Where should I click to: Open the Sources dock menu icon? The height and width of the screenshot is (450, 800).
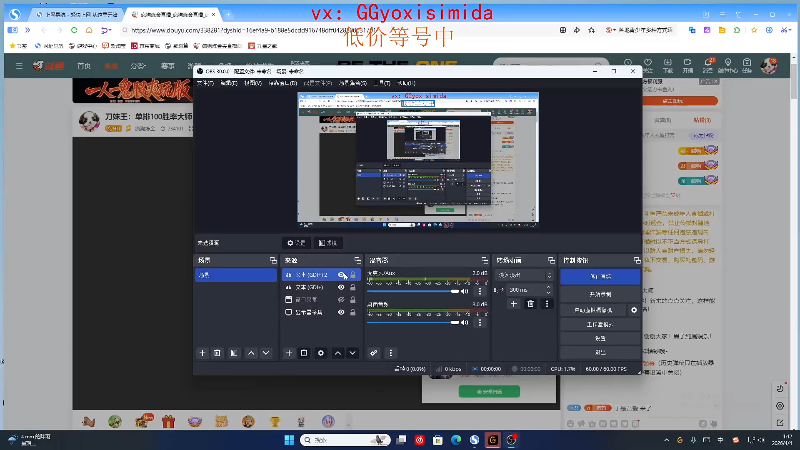tap(357, 260)
